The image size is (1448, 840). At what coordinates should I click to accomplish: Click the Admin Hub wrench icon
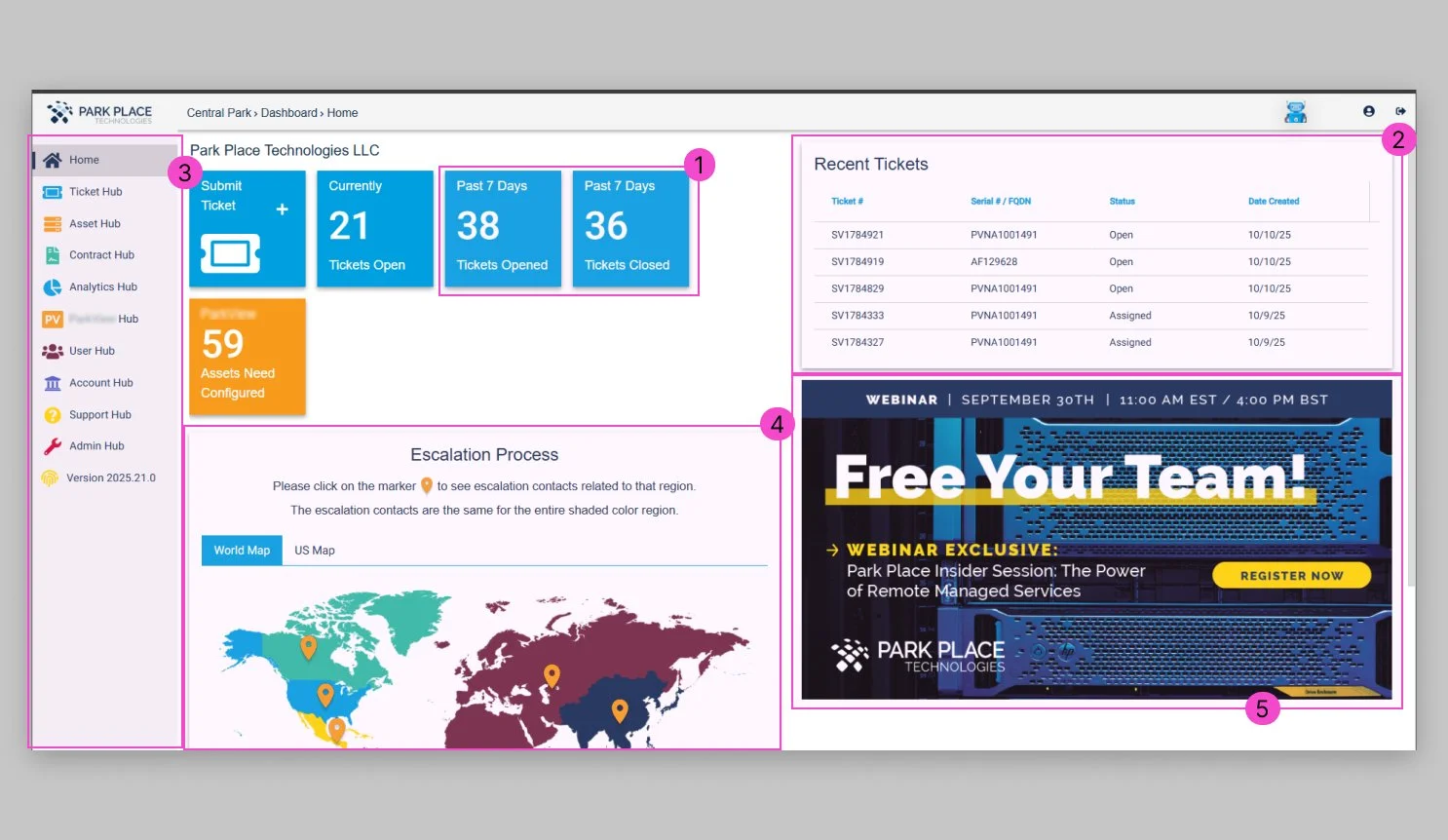(x=53, y=446)
